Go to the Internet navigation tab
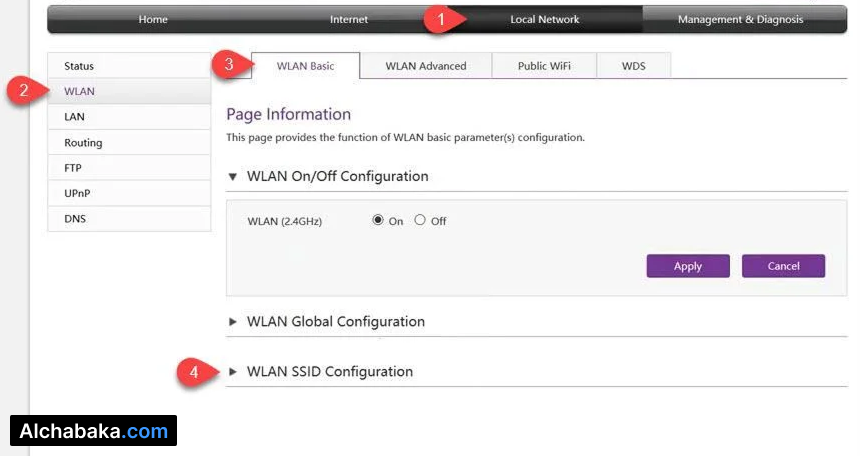Screen dimensions: 860x456 (349, 19)
